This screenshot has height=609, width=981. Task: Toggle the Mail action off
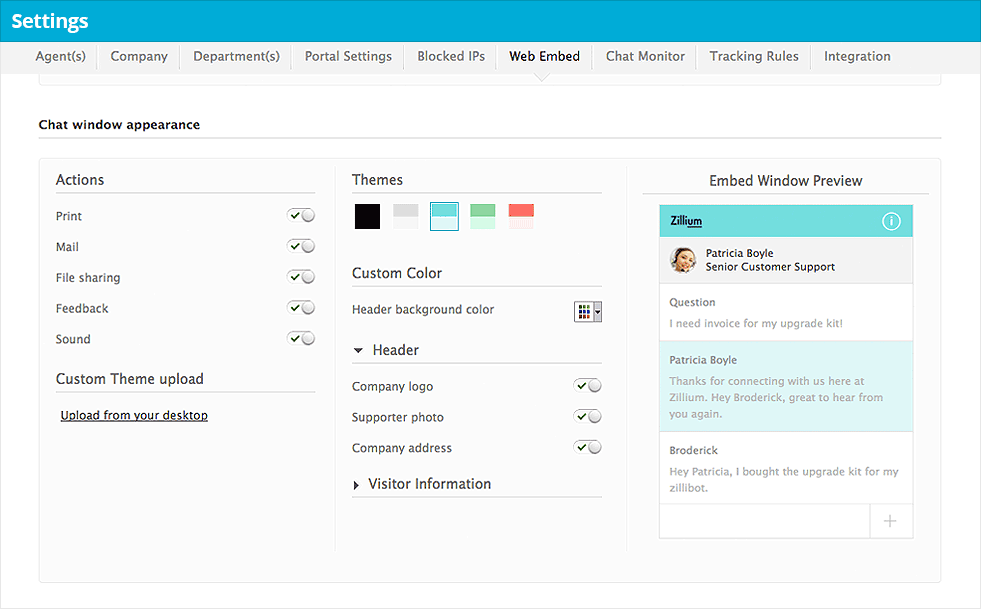[x=301, y=246]
